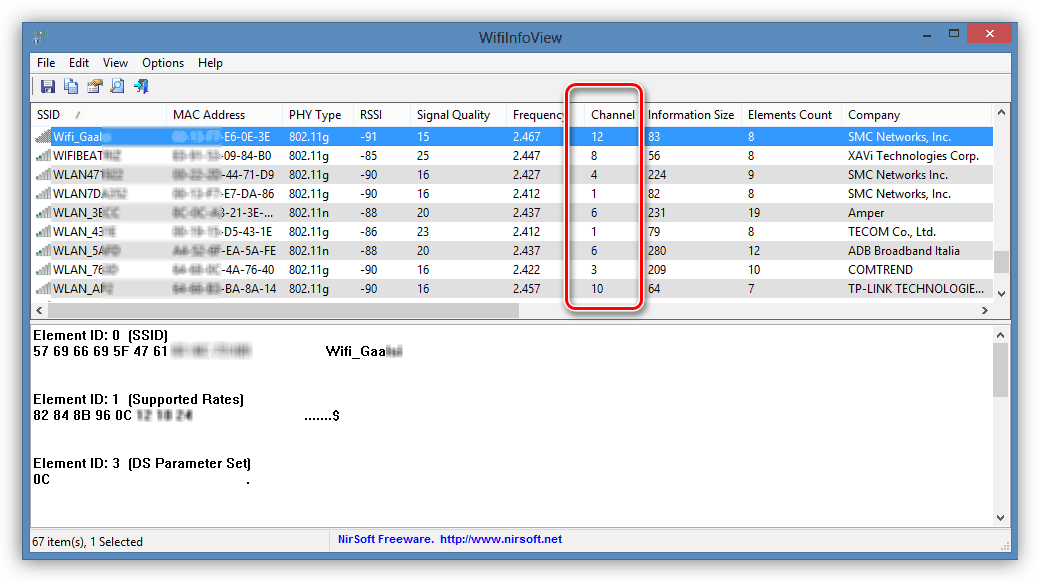Open the View menu

point(115,62)
